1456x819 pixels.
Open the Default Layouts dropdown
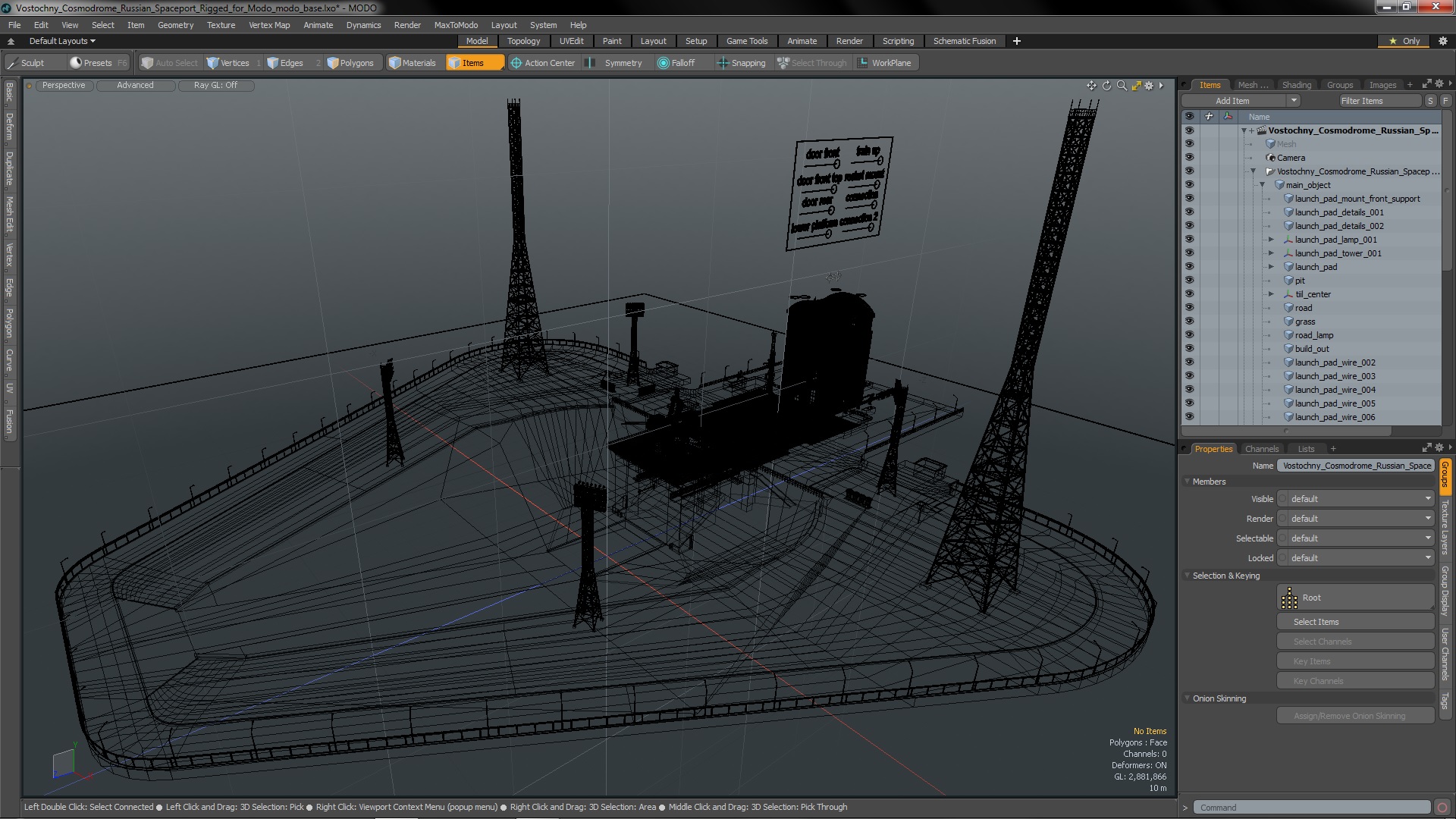62,41
